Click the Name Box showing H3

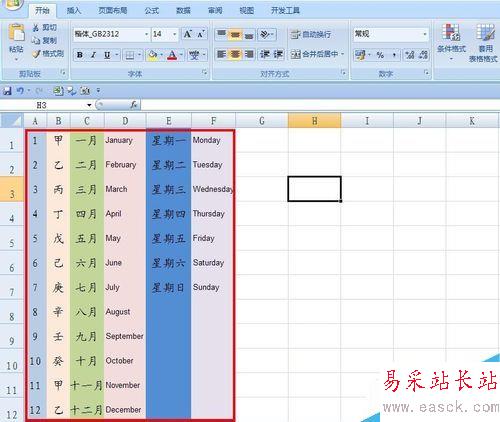pos(42,105)
